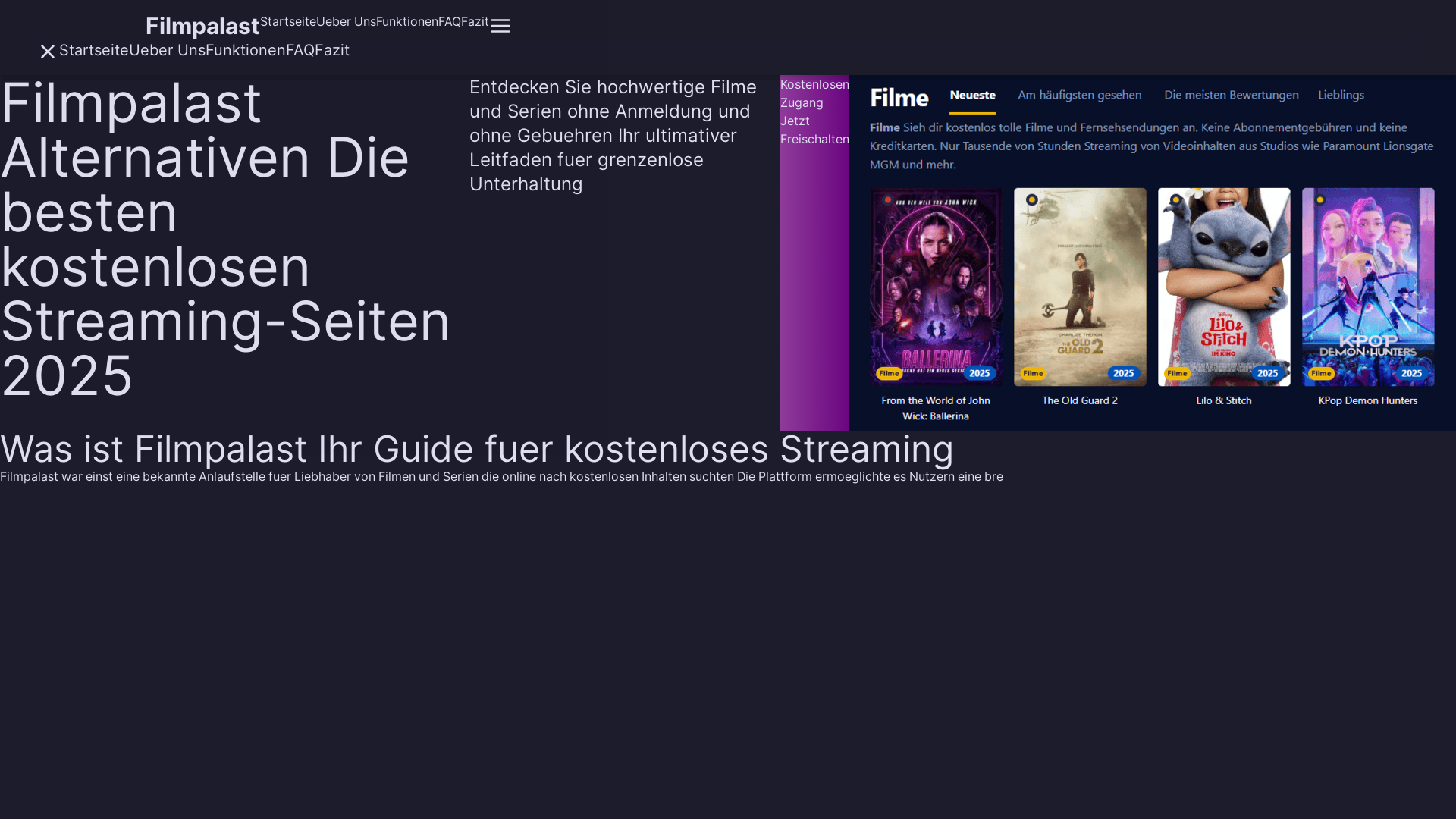
Task: Click the status dot on Old Guard 2 poster
Action: coord(1032,200)
